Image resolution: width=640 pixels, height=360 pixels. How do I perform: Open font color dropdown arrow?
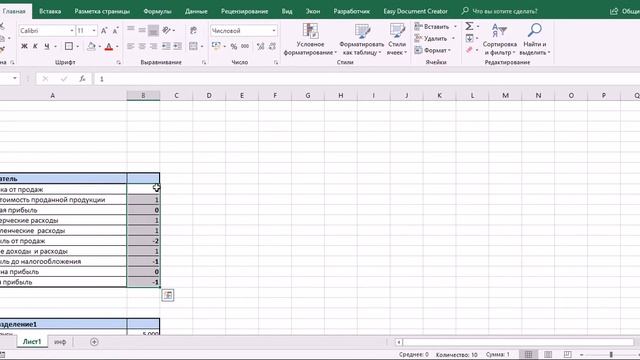[x=117, y=47]
